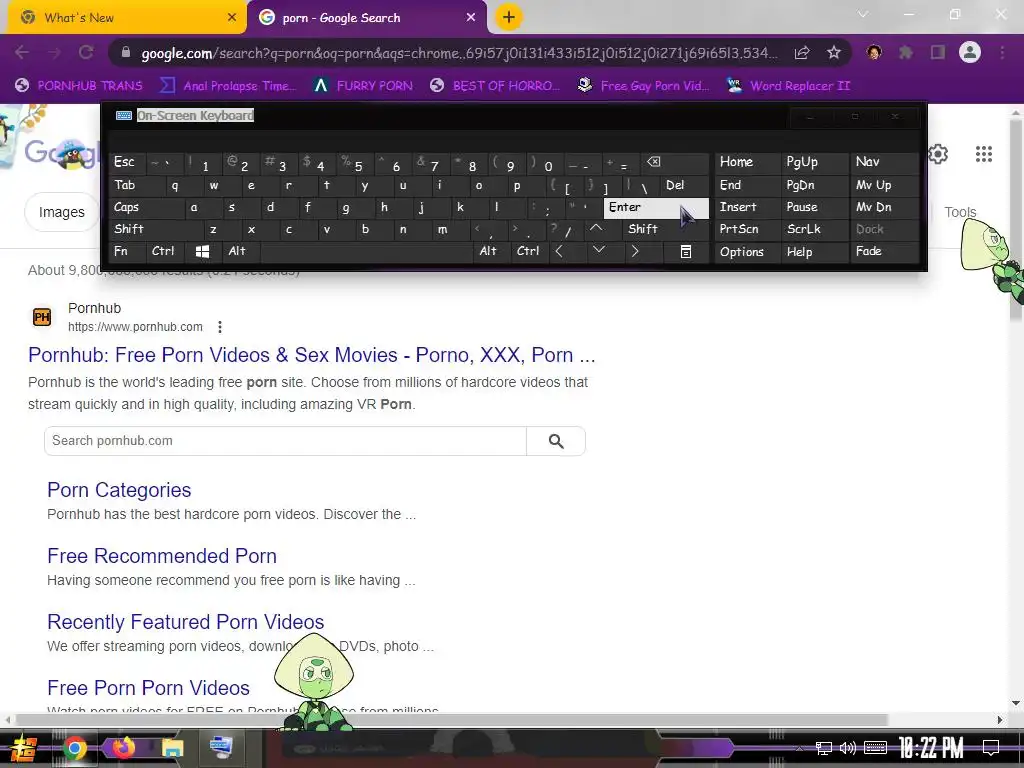
Task: Click the PrtScn key on the keyboard
Action: [x=747, y=229]
